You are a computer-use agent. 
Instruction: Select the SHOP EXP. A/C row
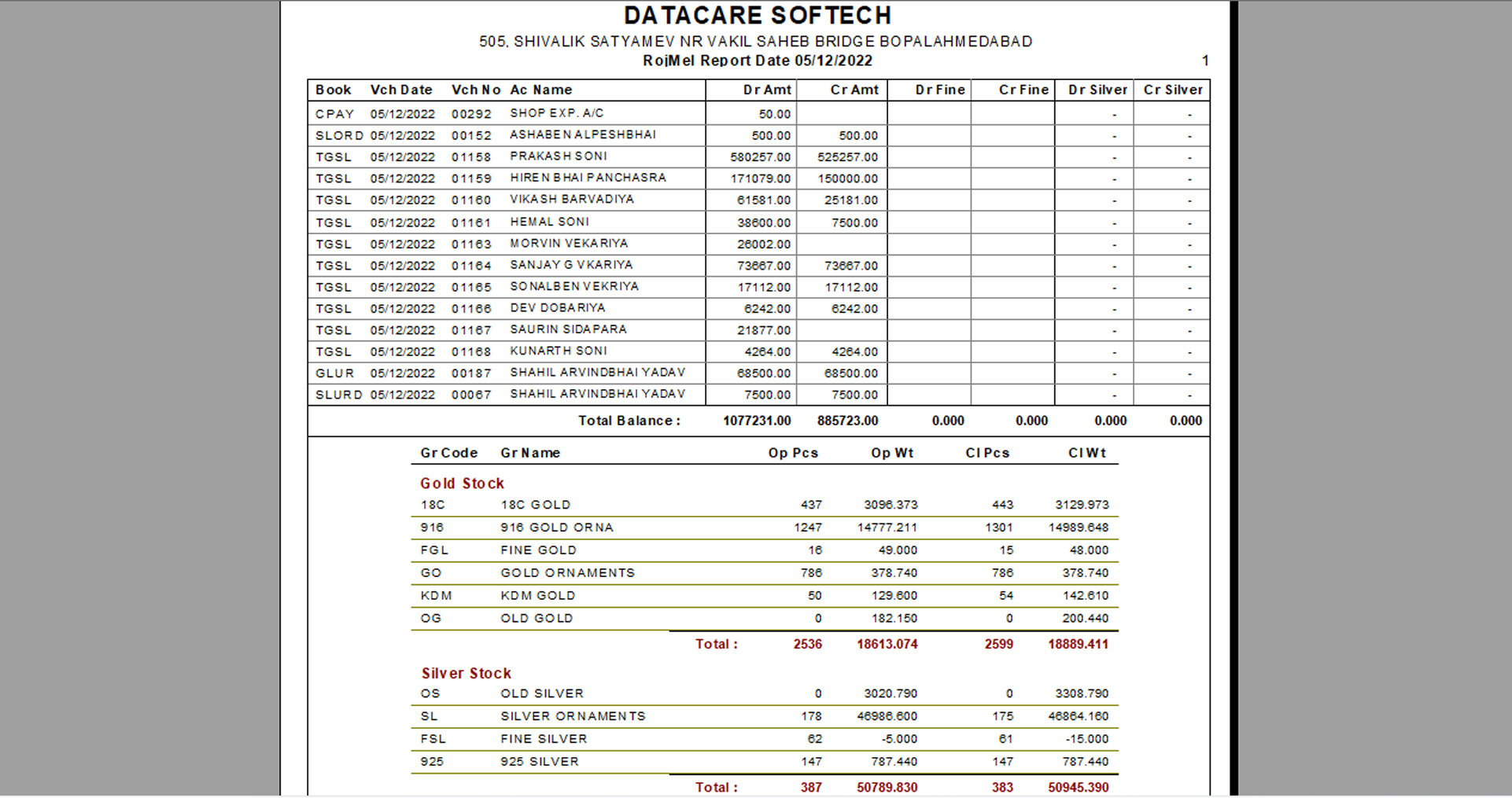[x=758, y=113]
